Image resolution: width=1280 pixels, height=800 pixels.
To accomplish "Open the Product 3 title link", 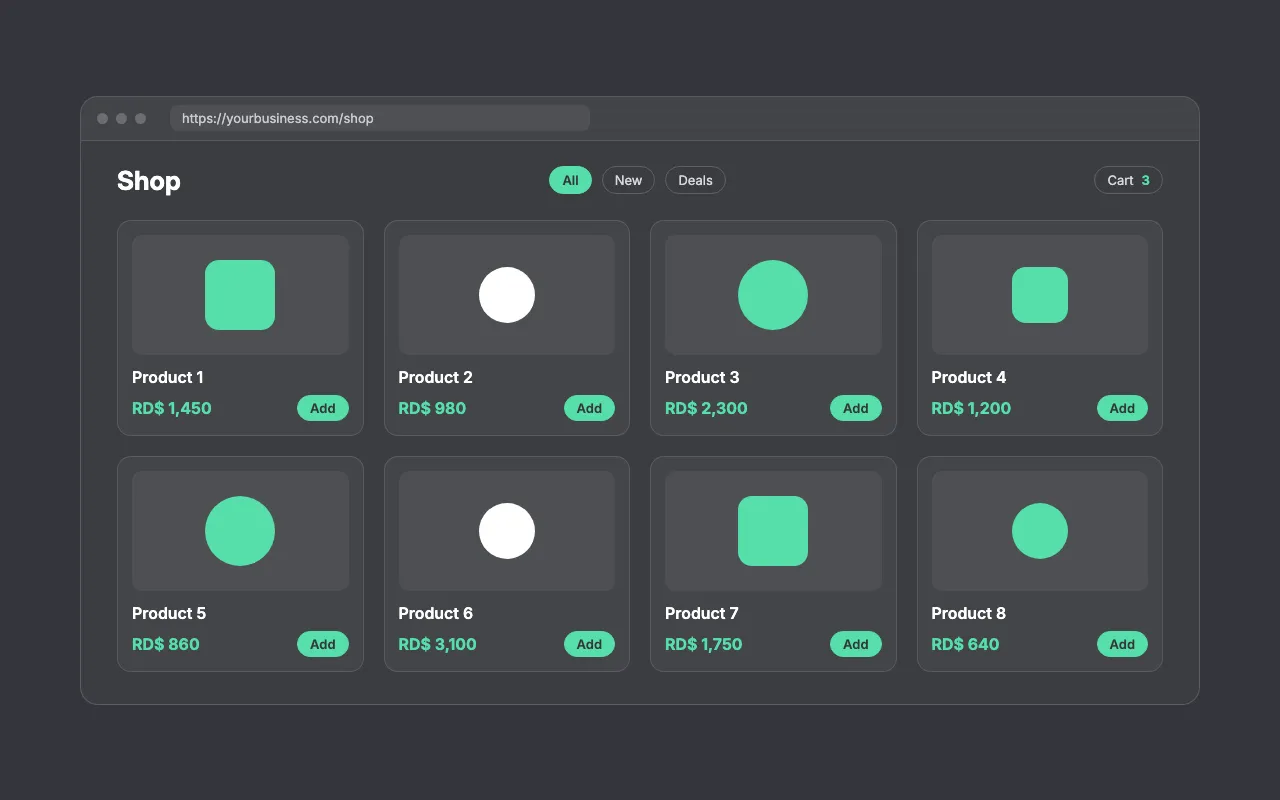I will click(702, 377).
